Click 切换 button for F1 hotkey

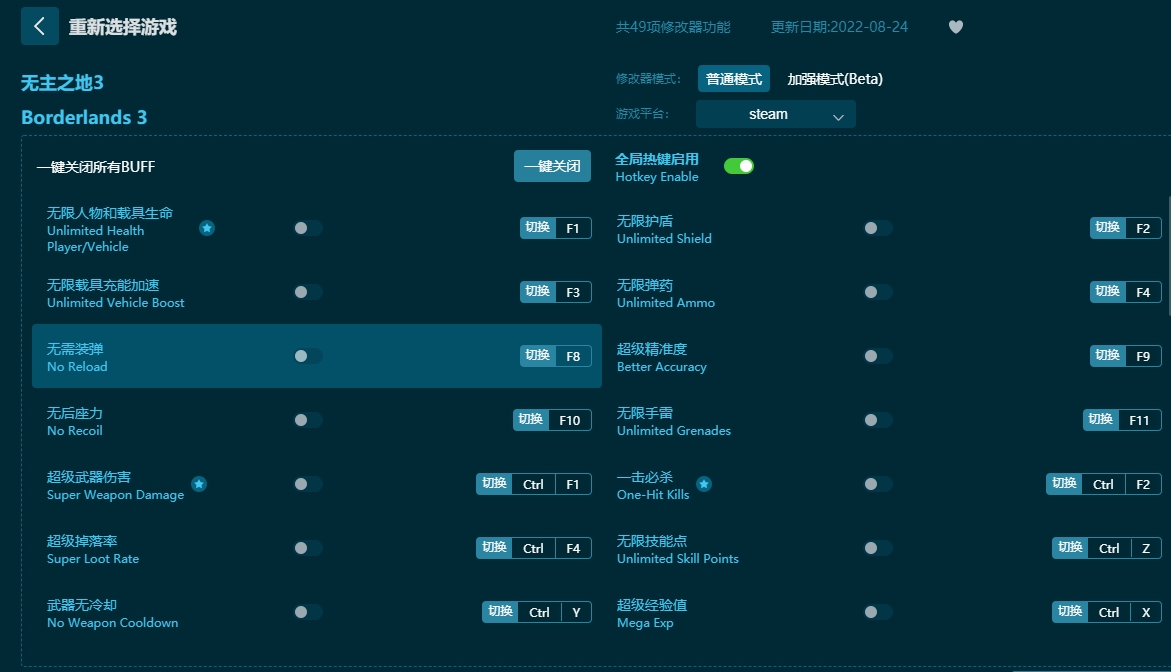click(538, 228)
